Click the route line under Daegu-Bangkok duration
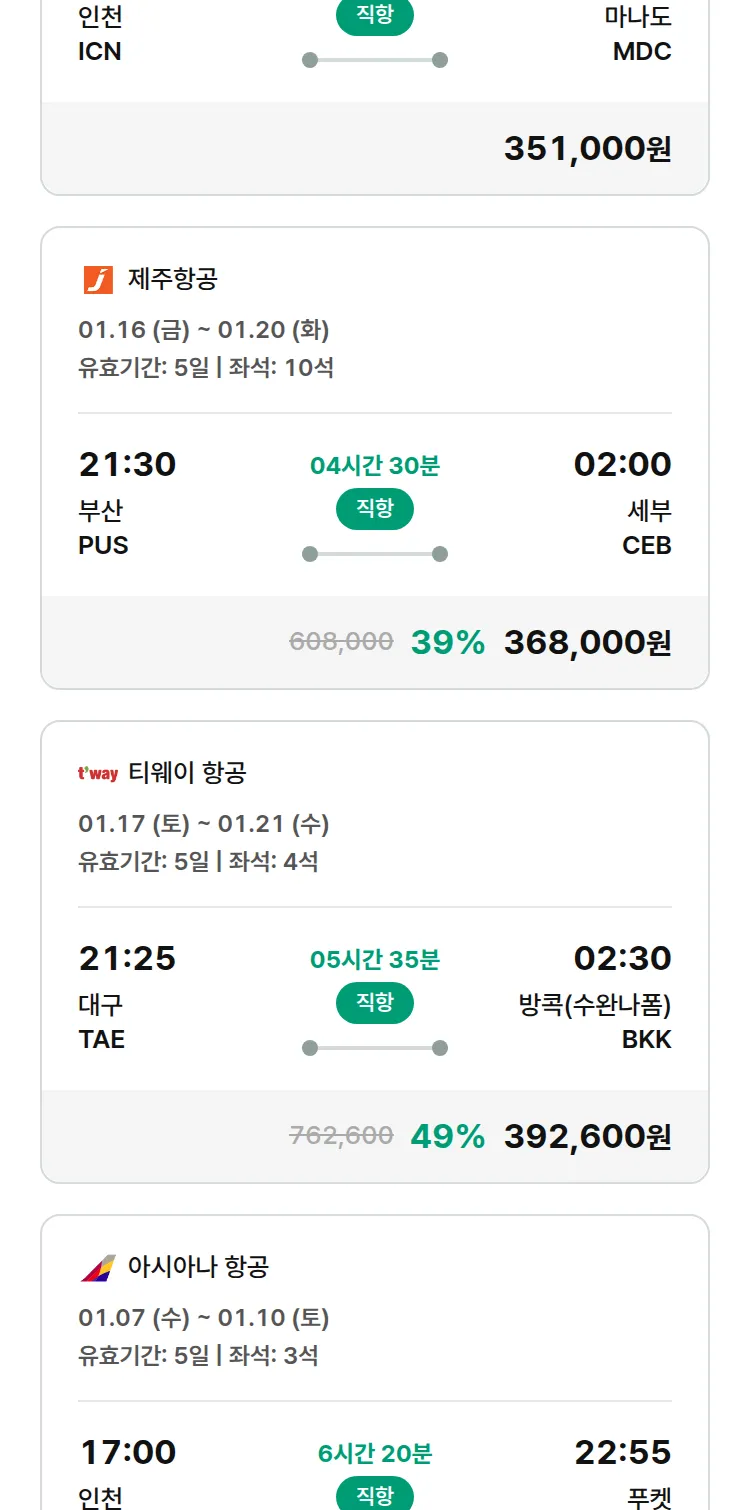Image resolution: width=750 pixels, height=1510 pixels. click(x=375, y=1048)
